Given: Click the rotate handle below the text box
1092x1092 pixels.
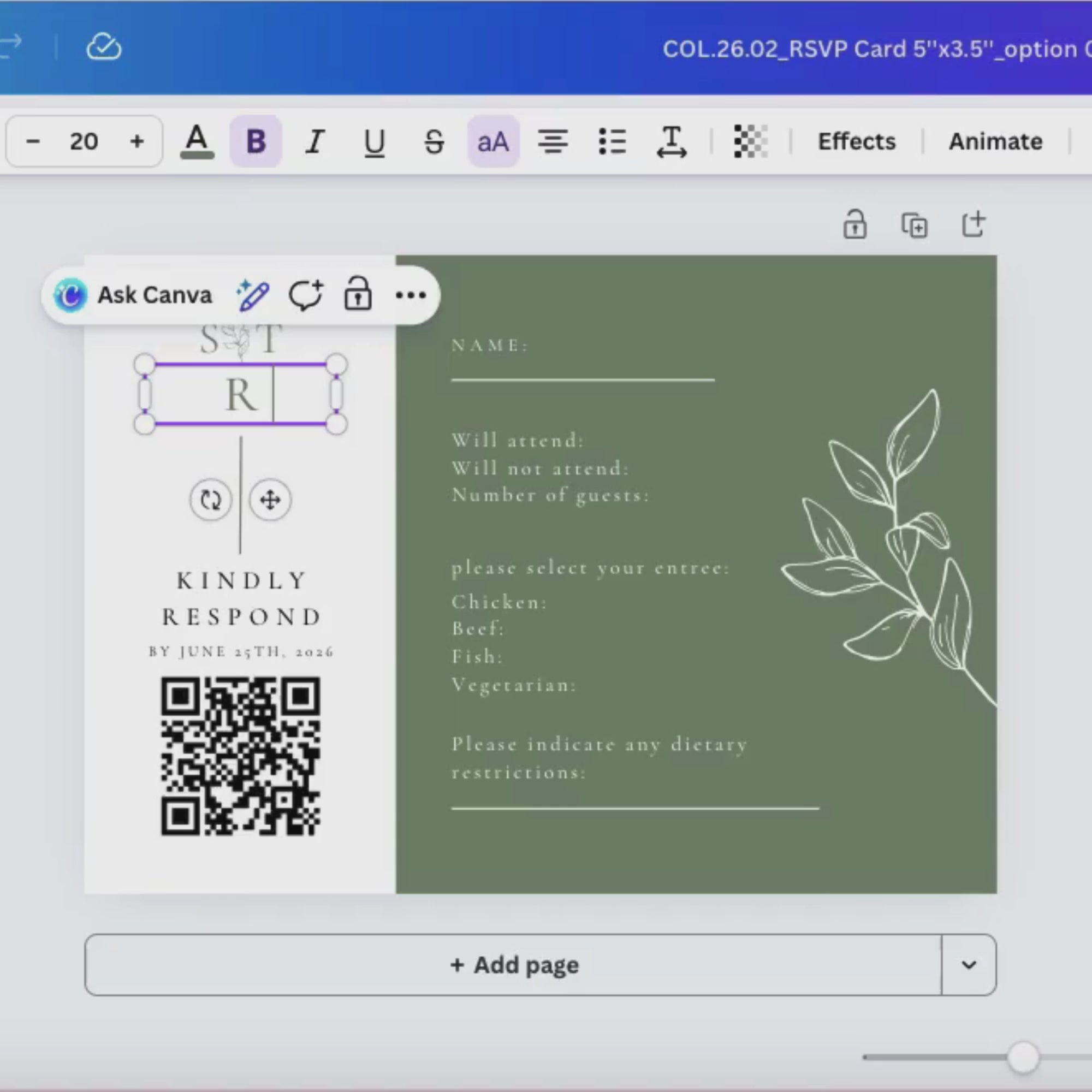Looking at the screenshot, I should click(210, 500).
